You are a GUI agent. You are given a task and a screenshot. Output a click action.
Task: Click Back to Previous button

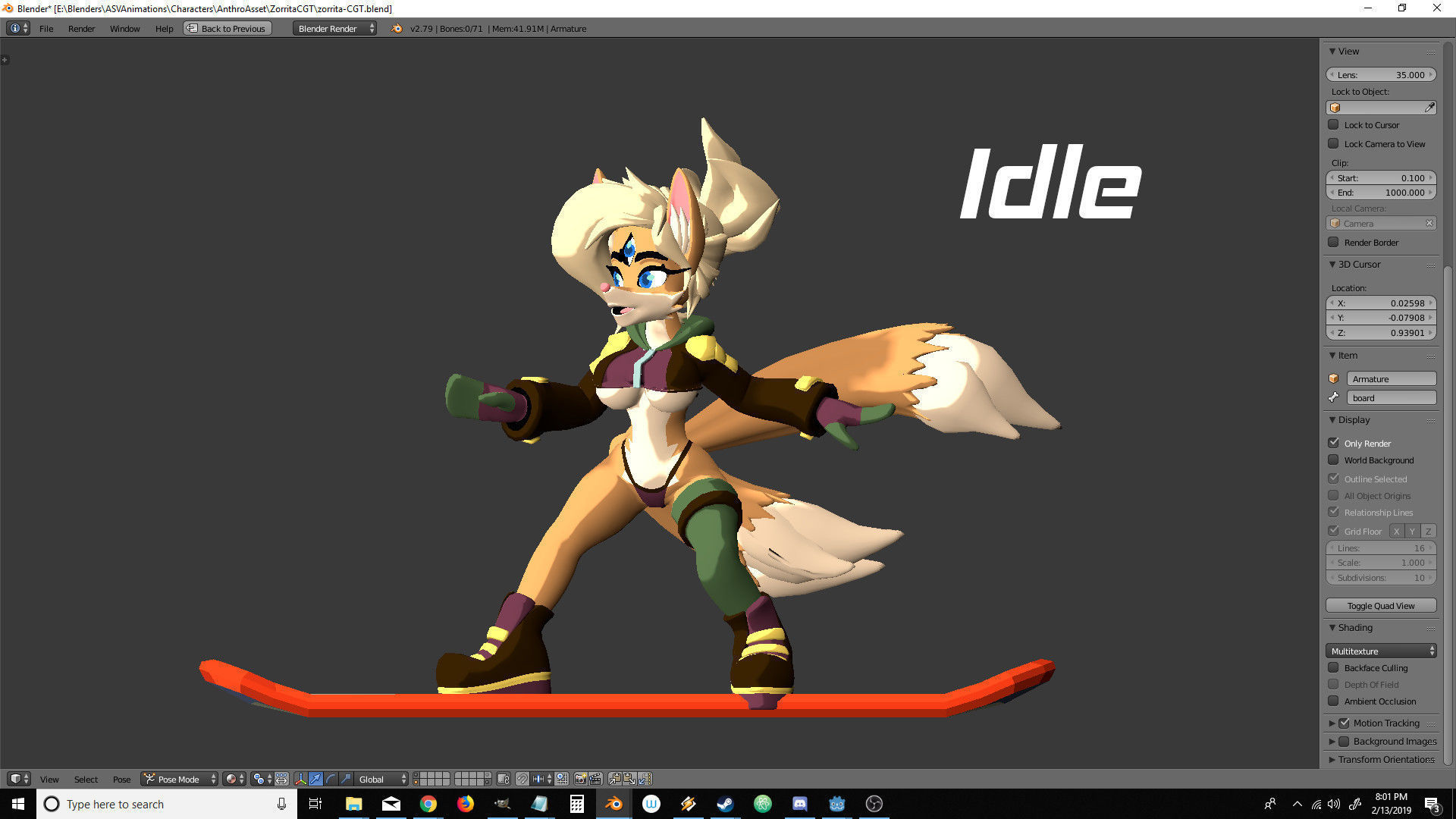(227, 28)
